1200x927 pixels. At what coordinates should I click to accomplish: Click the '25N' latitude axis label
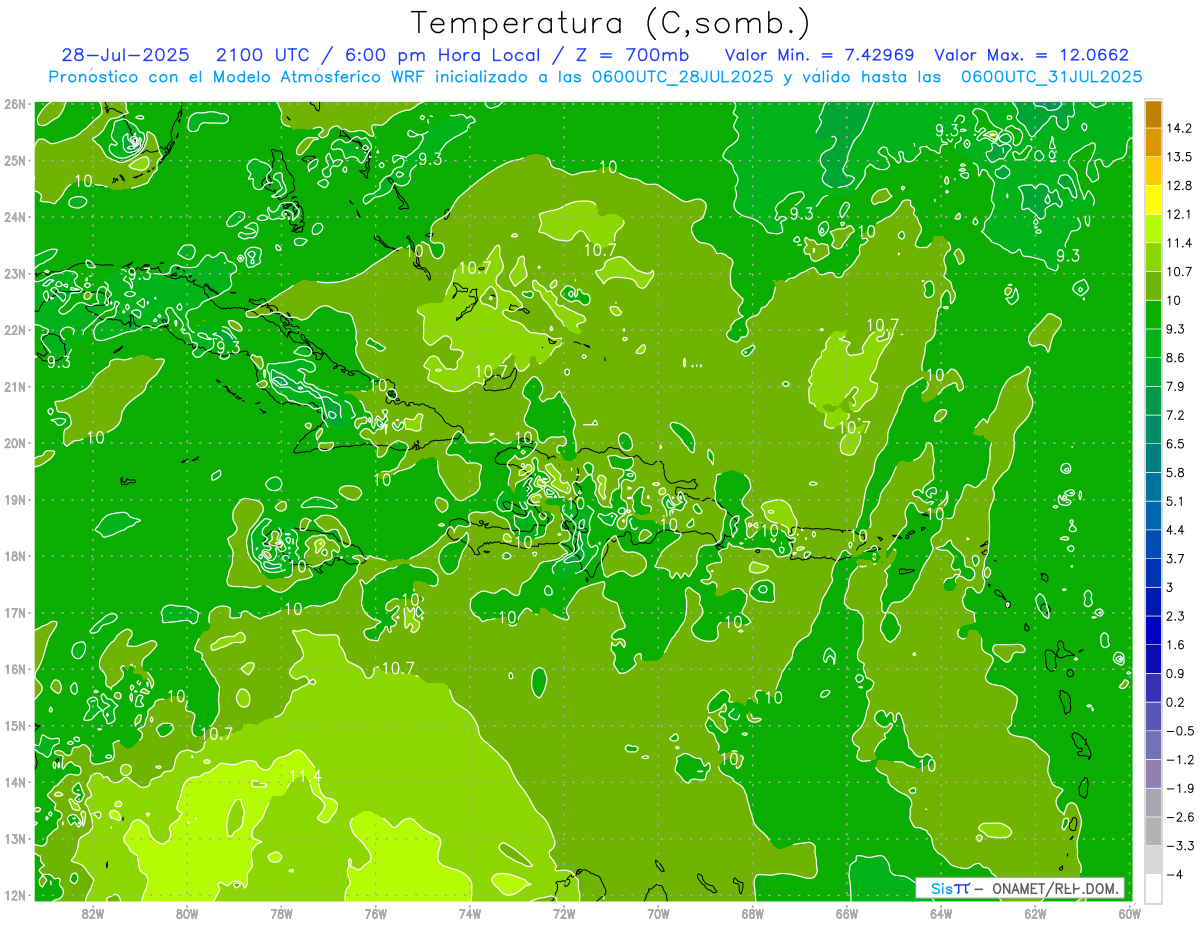point(15,160)
